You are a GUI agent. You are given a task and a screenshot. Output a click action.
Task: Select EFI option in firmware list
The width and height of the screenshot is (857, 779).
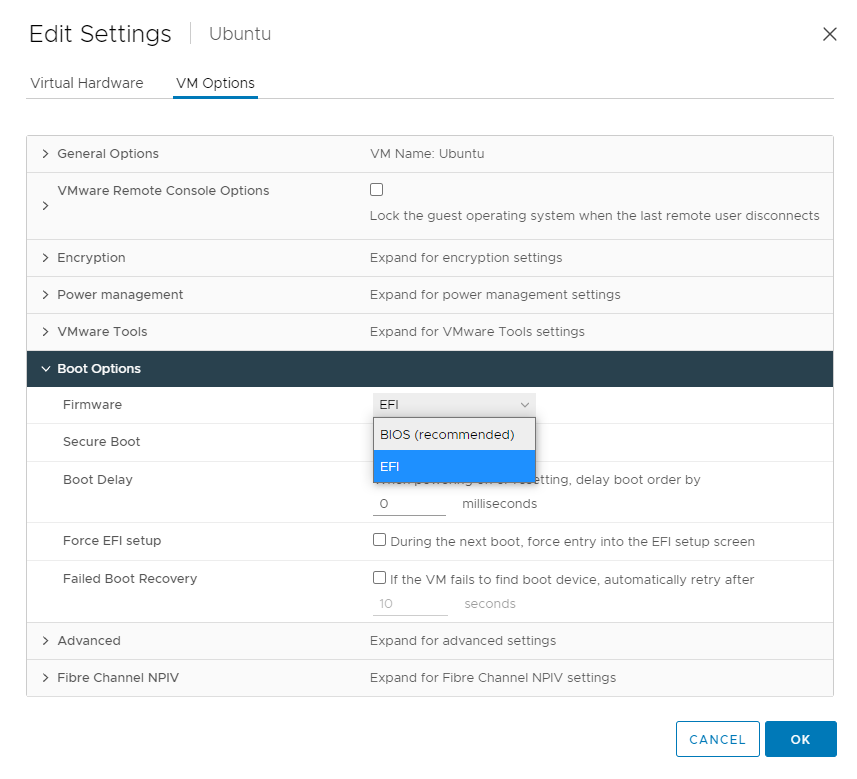point(454,466)
